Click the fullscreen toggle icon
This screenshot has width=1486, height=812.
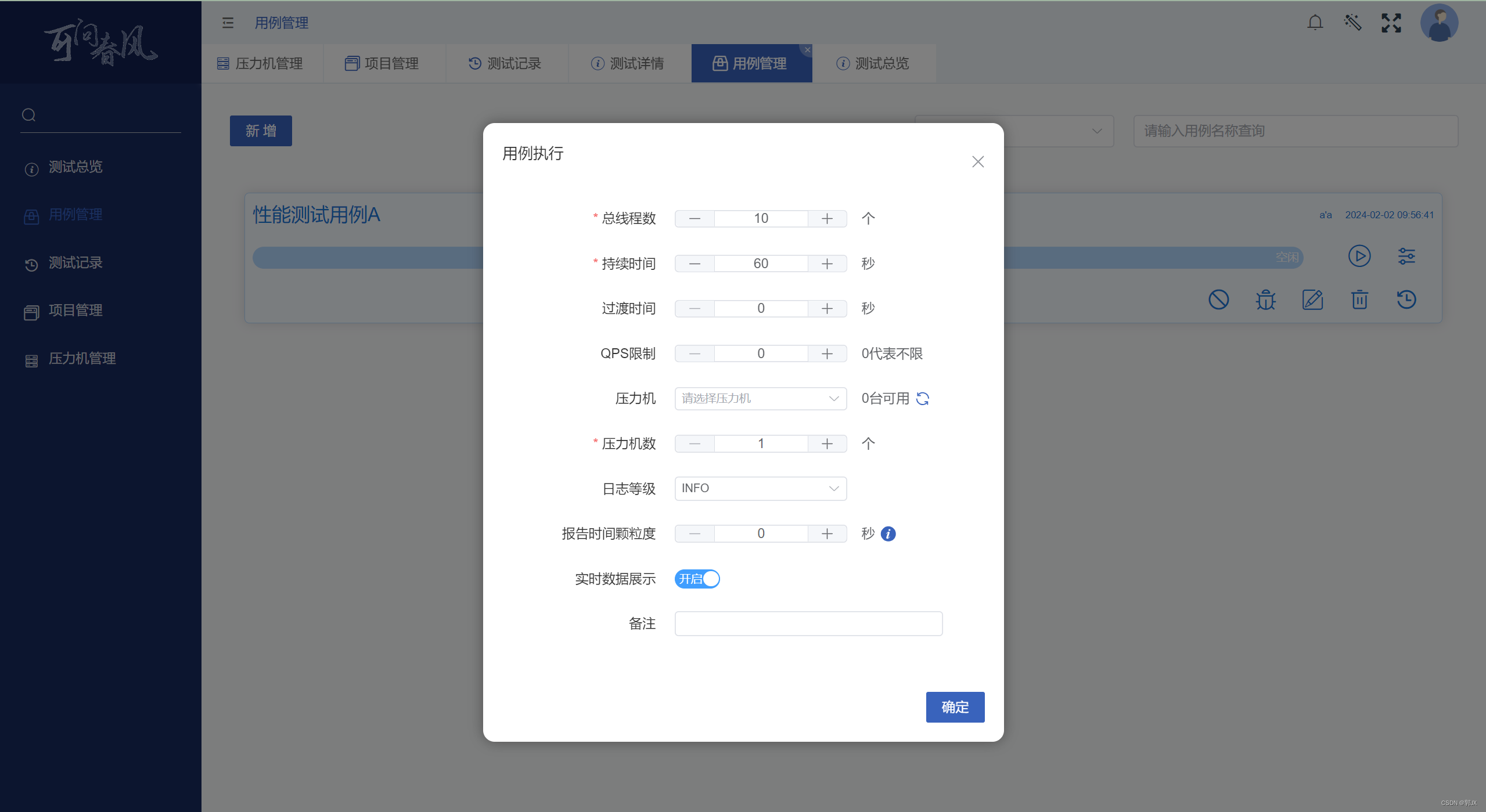(1391, 23)
